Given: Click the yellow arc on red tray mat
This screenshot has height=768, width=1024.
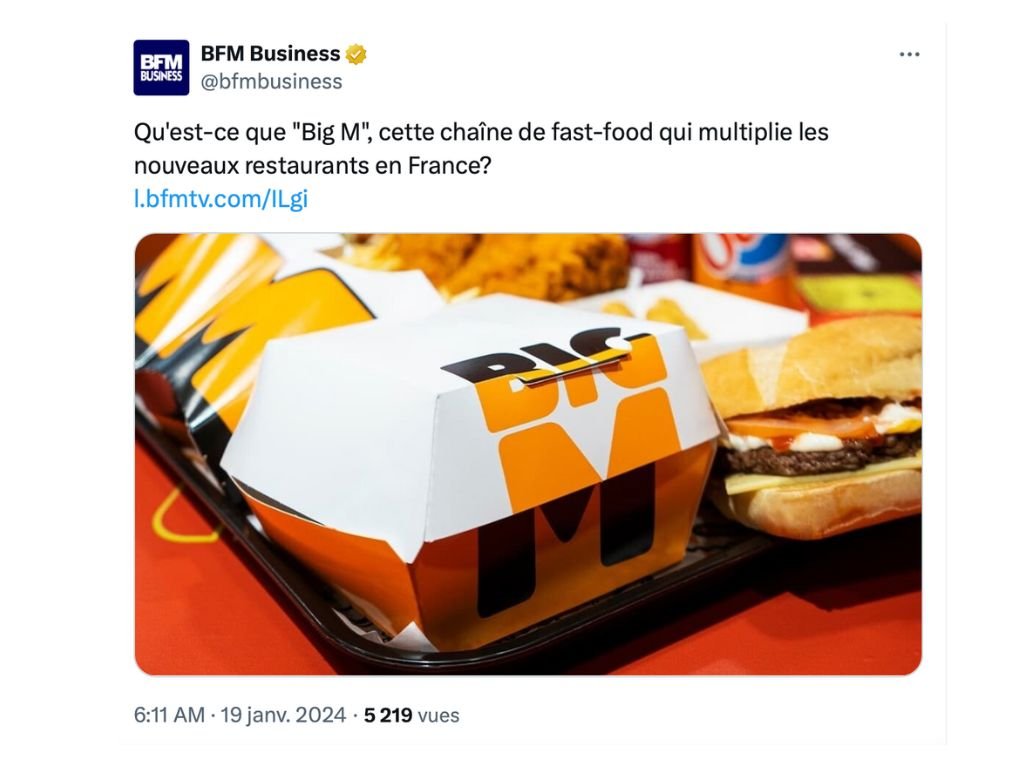Looking at the screenshot, I should coord(178,519).
